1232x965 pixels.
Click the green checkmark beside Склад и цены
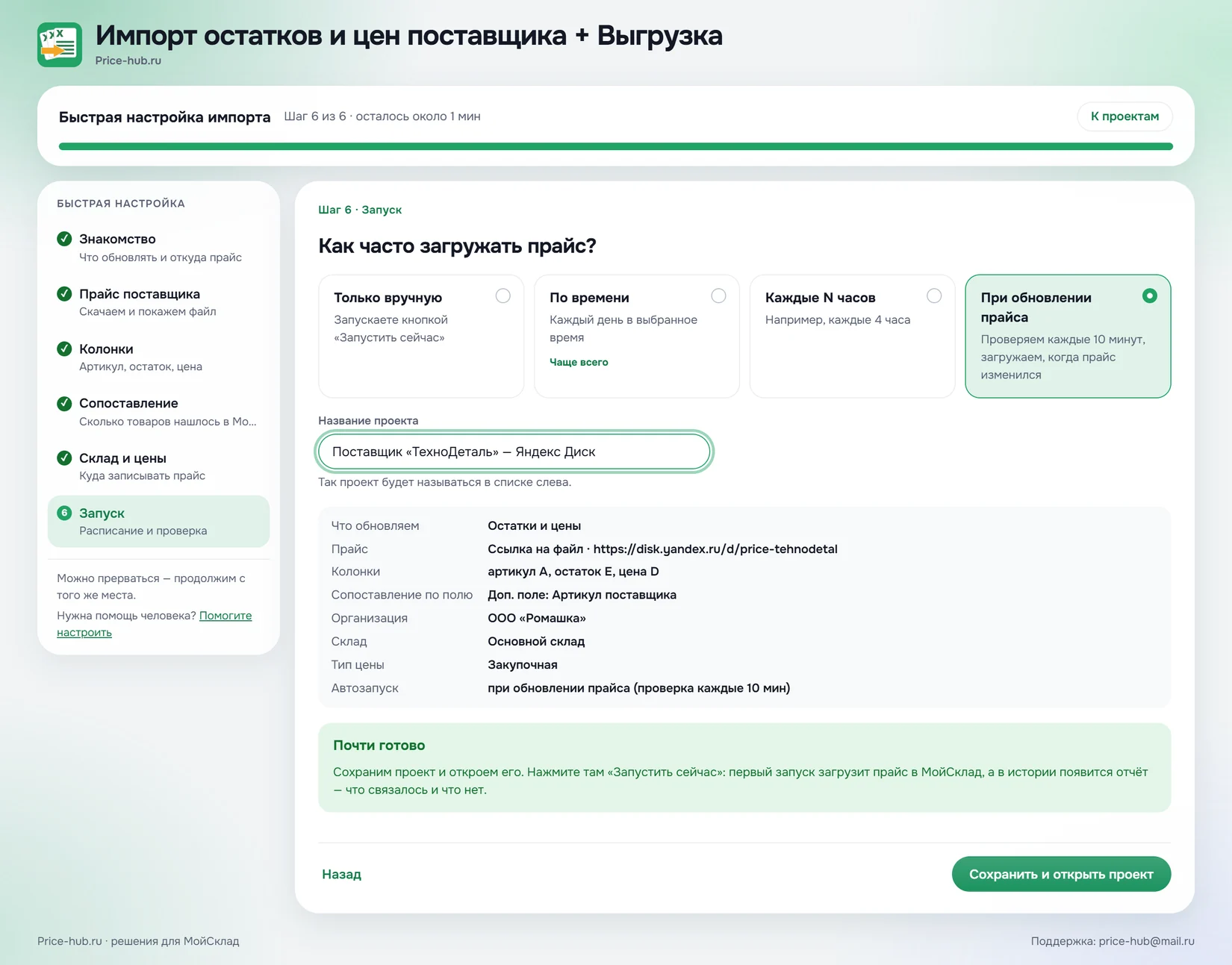pos(64,457)
